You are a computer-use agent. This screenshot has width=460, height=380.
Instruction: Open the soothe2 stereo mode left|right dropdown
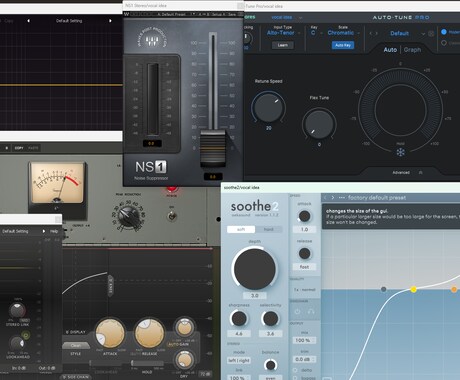click(x=239, y=361)
